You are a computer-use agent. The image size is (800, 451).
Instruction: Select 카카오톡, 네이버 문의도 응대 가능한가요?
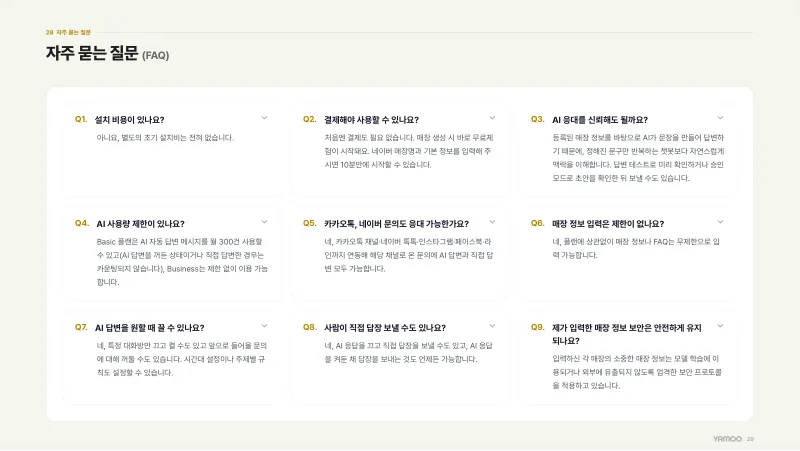coord(396,224)
